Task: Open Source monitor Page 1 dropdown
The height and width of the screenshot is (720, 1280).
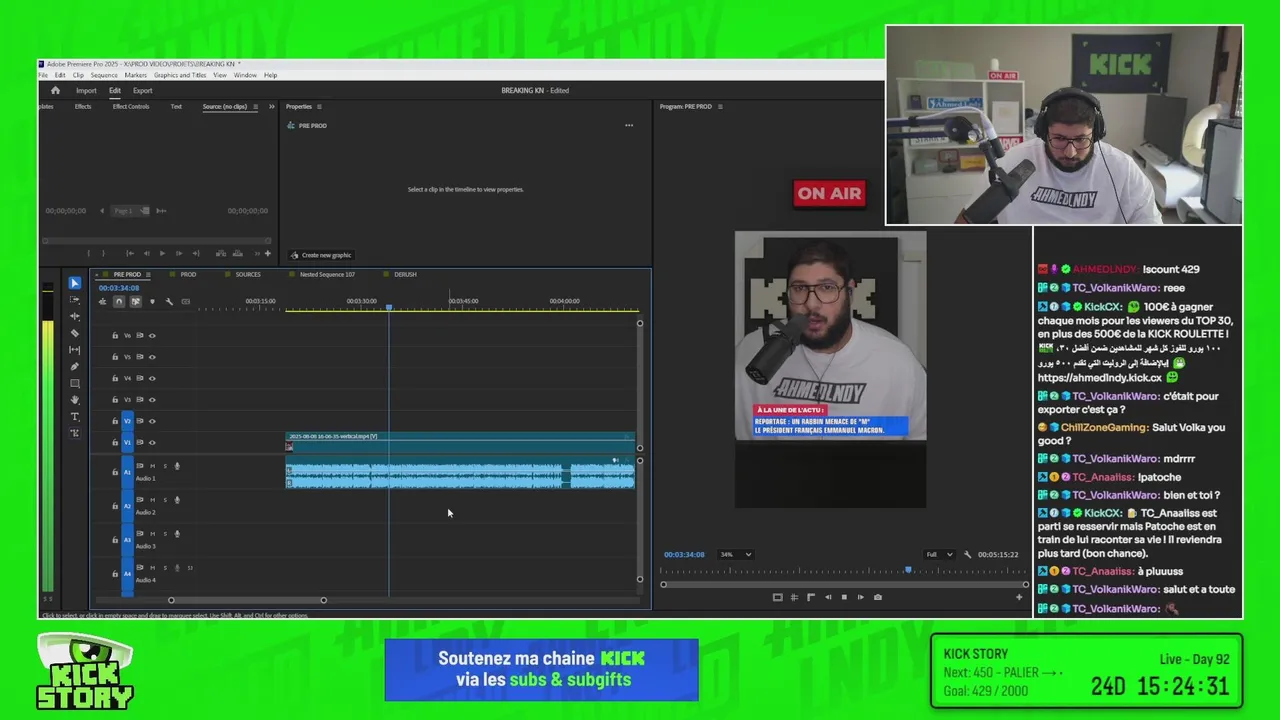Action: pyautogui.click(x=131, y=211)
